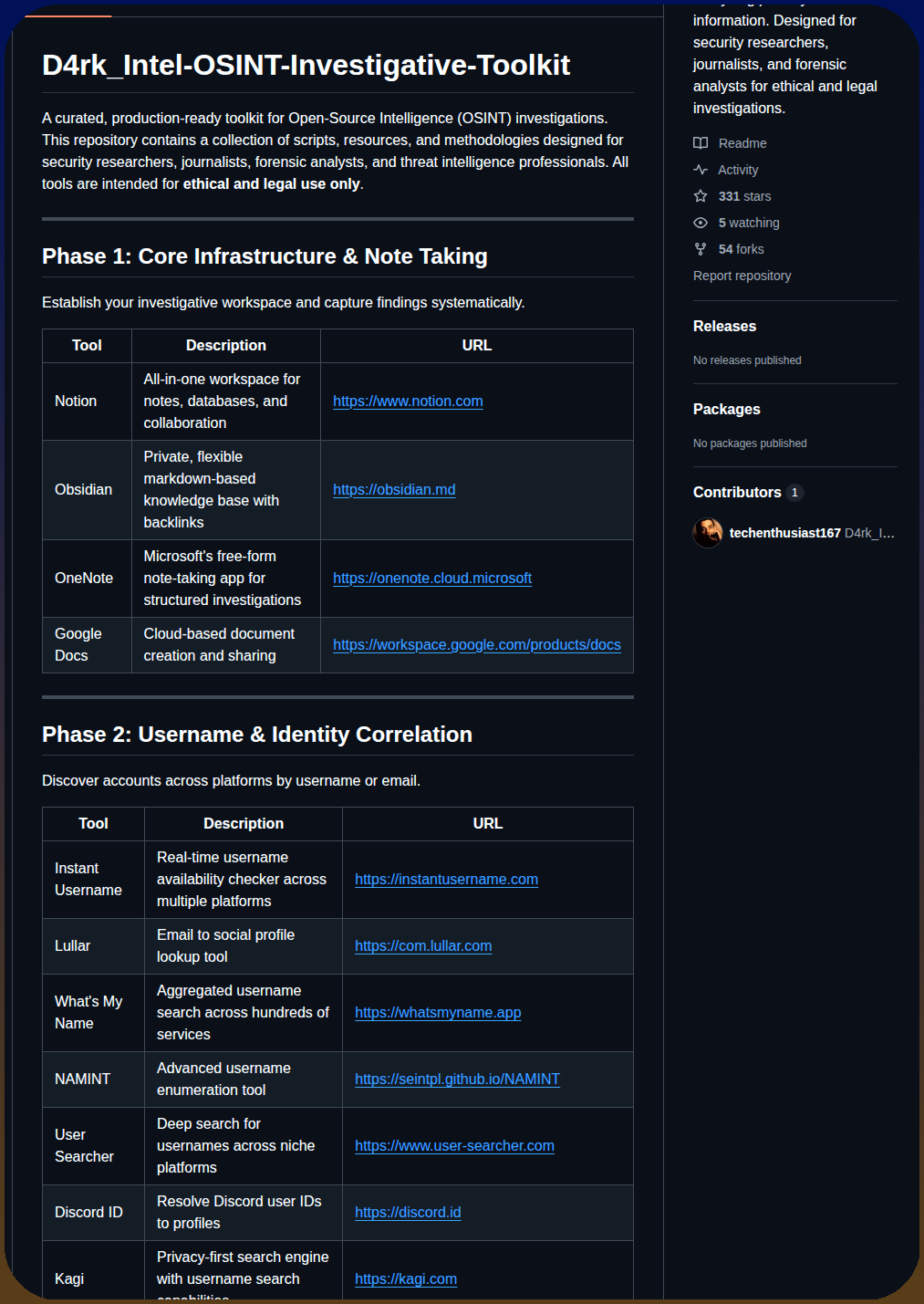Open the https://www.notion.com link

coord(408,402)
